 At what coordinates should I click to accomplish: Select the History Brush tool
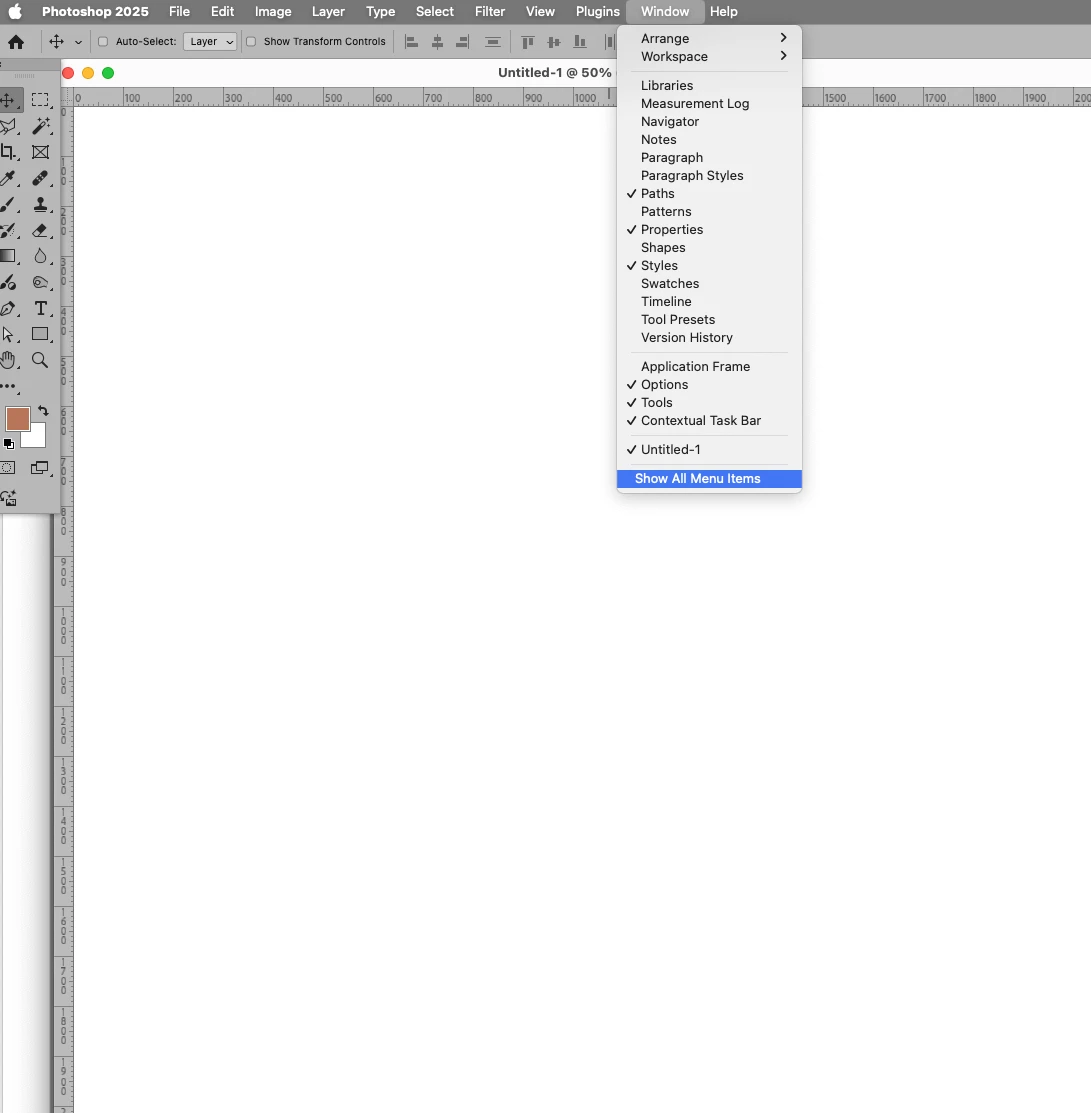8,231
